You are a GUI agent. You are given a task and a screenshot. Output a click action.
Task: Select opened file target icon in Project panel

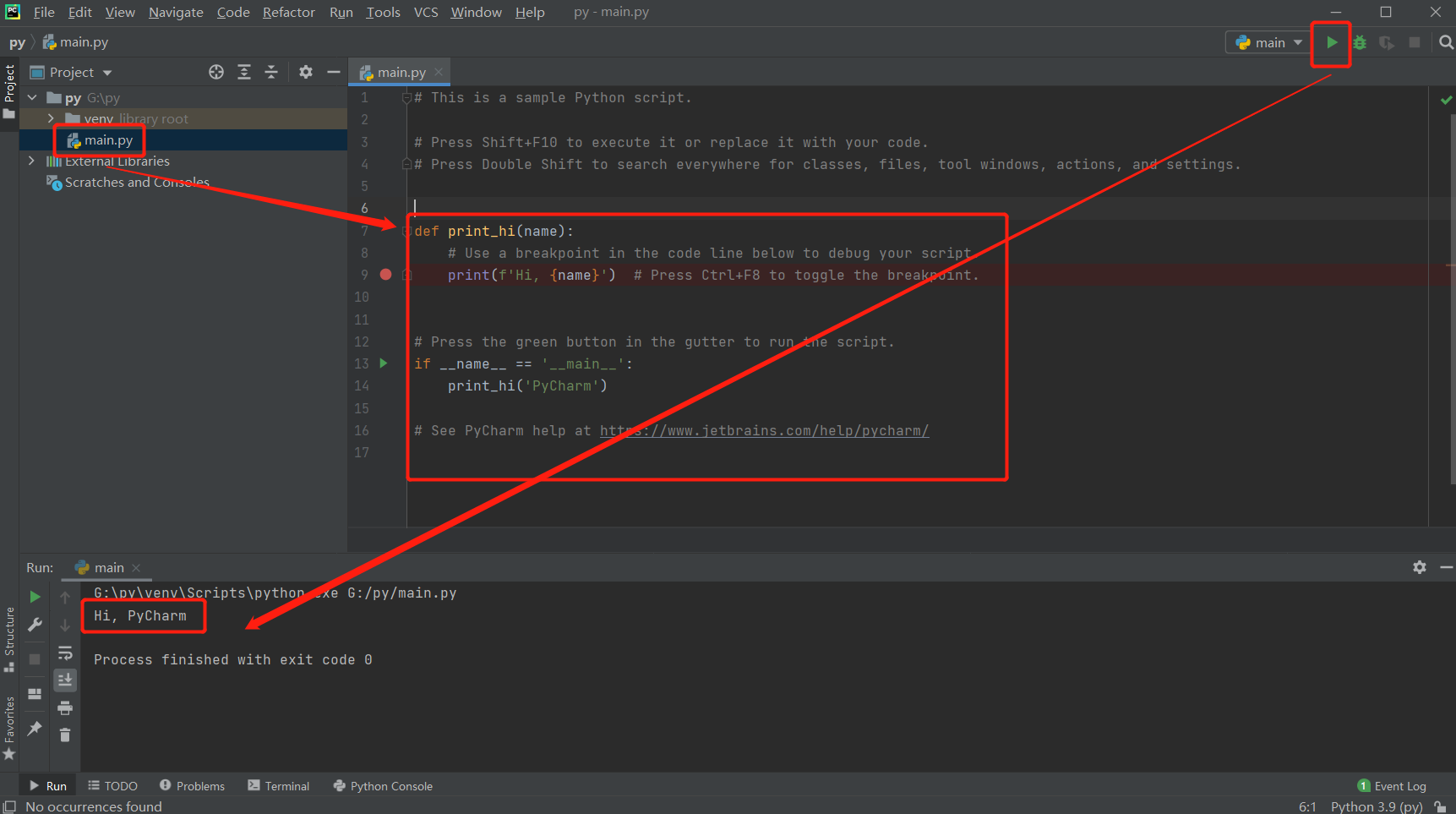click(x=216, y=72)
